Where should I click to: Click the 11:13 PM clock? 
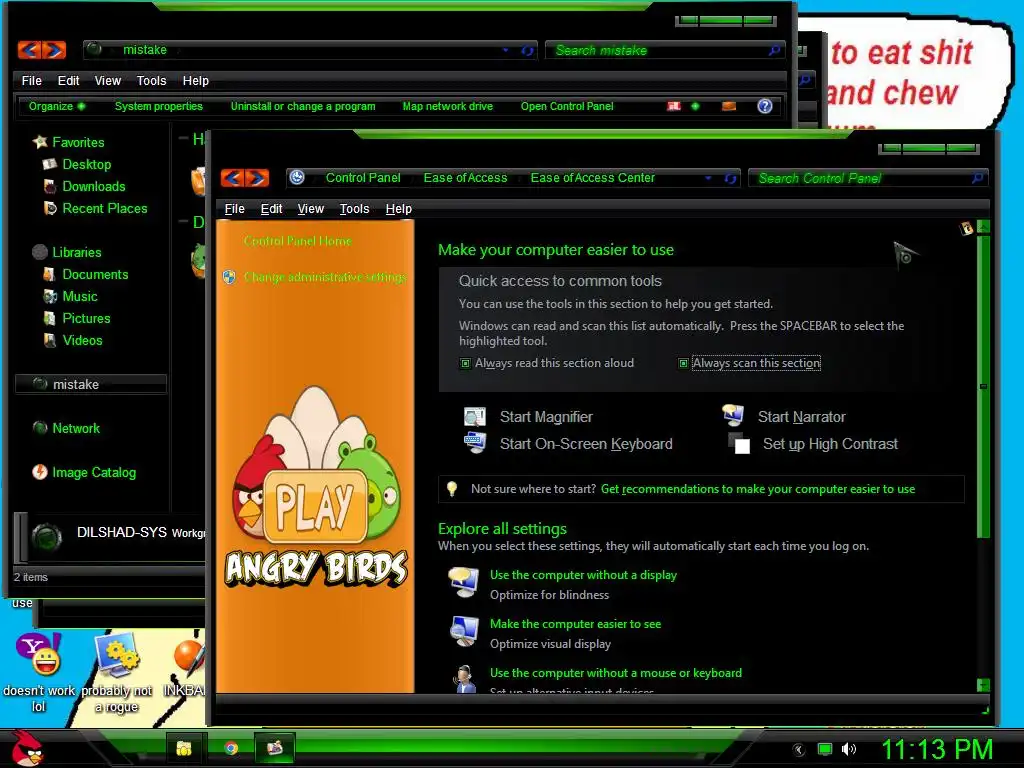(x=937, y=749)
